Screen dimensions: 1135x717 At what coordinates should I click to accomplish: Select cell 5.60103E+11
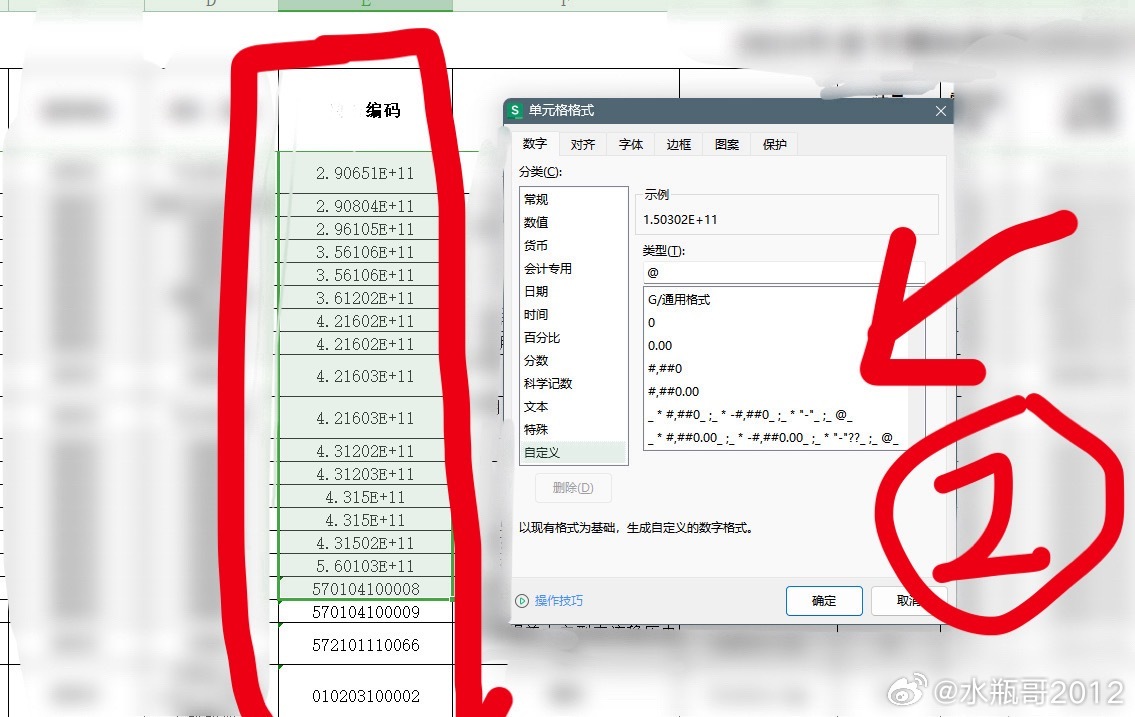click(x=366, y=566)
